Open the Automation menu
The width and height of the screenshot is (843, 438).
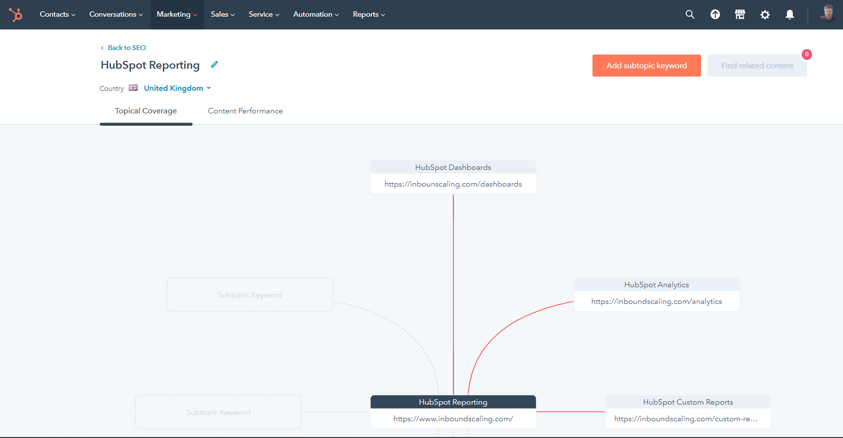316,15
